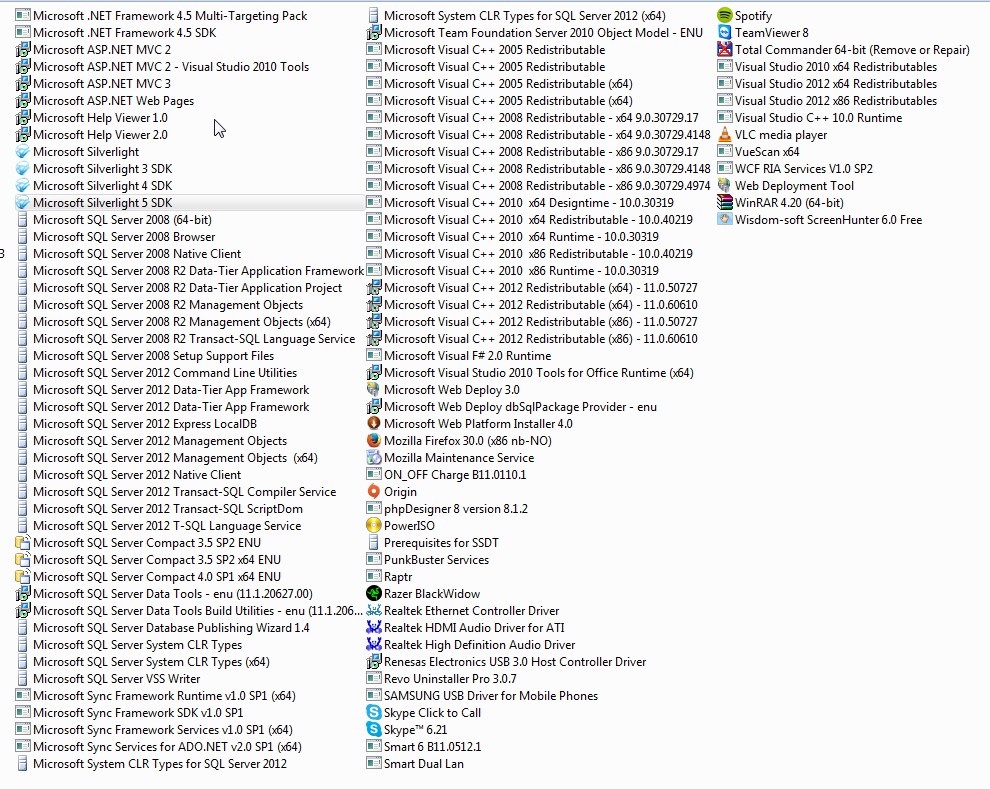Click the Mozilla Firefox 30.0 icon
Screen dimensions: 990x789
point(374,441)
